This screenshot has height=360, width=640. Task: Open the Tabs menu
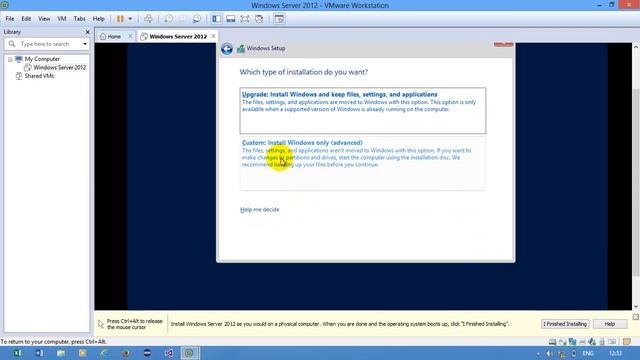(x=79, y=19)
